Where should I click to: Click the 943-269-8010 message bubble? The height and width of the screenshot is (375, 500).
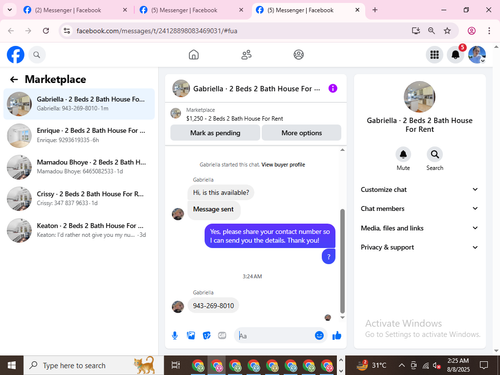coord(213,305)
